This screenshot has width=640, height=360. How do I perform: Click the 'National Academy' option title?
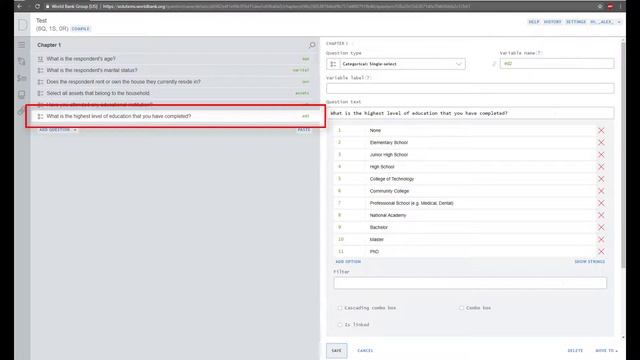click(x=388, y=215)
